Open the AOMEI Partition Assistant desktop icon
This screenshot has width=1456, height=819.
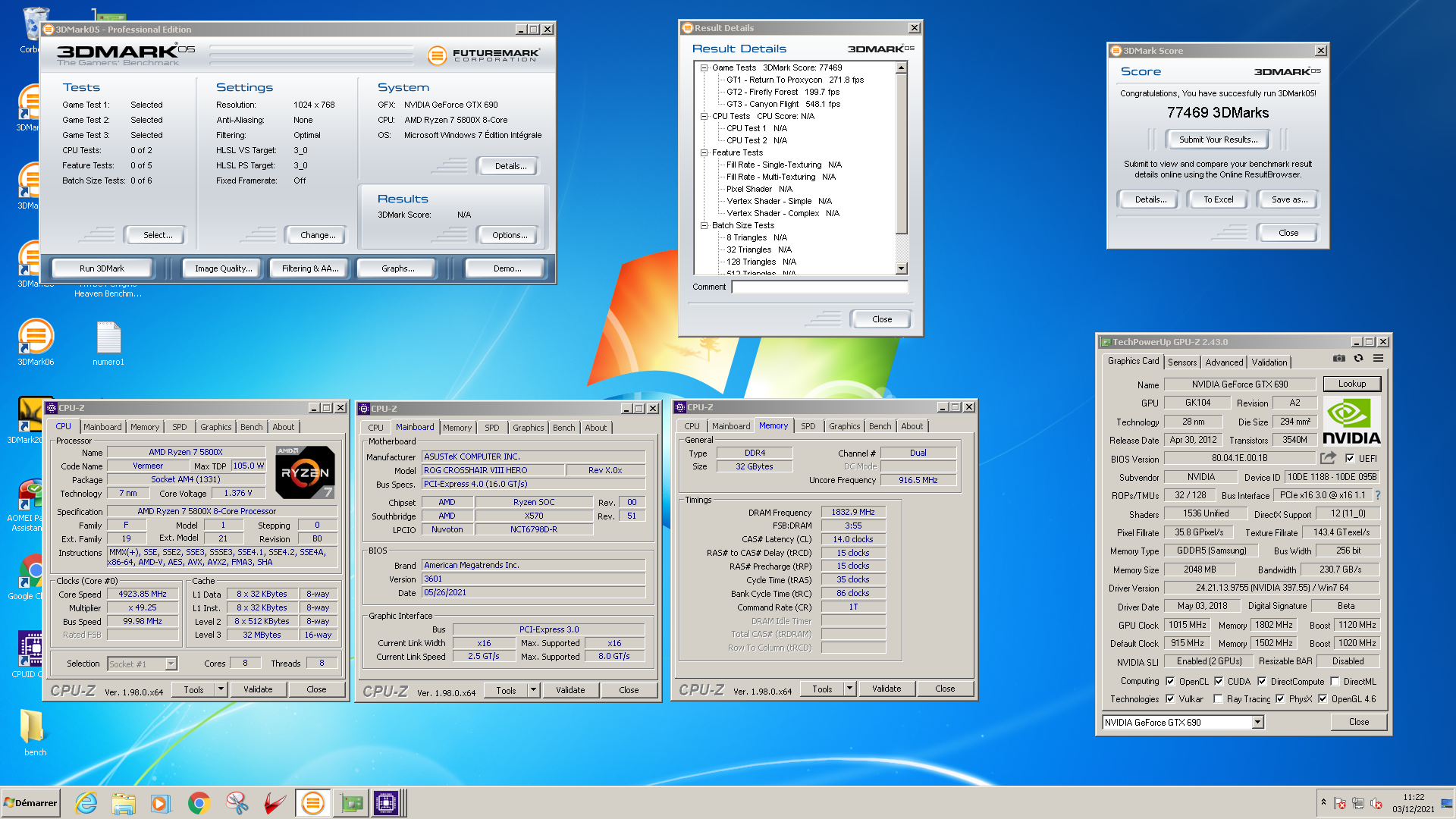[x=30, y=505]
